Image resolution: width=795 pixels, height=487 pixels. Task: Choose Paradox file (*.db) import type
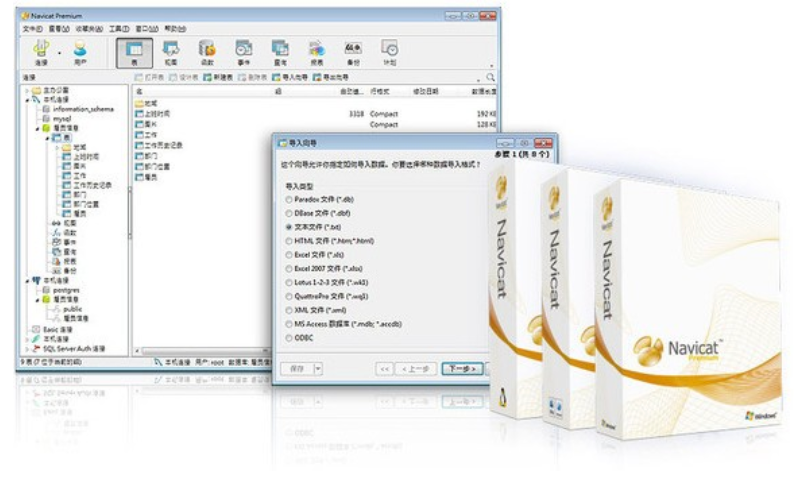coord(320,200)
